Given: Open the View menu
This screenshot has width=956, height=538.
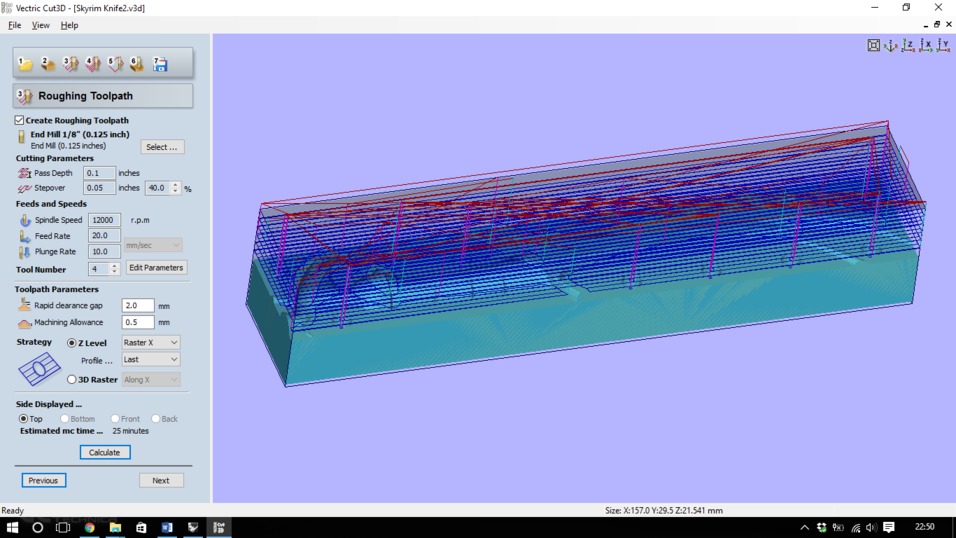Looking at the screenshot, I should click(x=41, y=25).
